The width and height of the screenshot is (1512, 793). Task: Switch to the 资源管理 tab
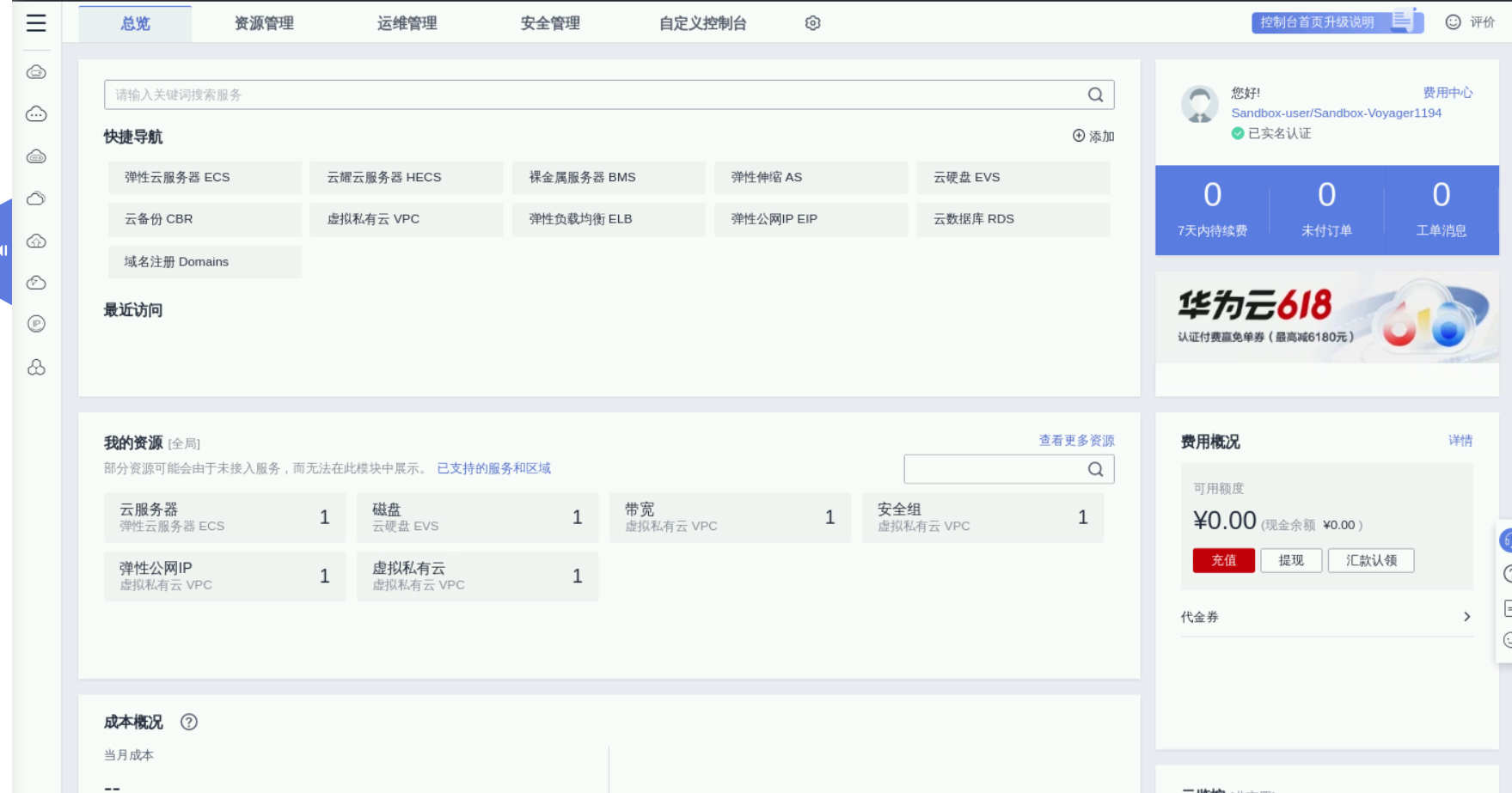[x=264, y=23]
